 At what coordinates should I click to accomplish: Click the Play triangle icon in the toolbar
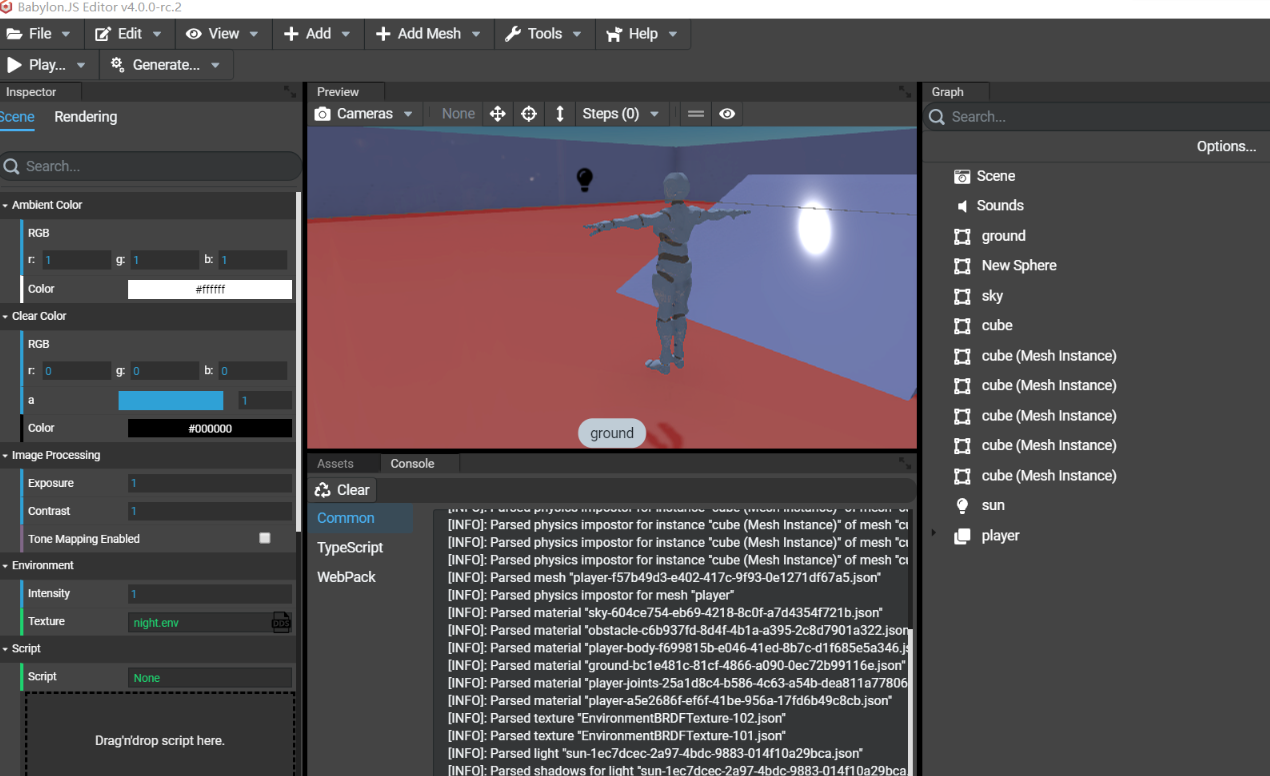tap(14, 64)
